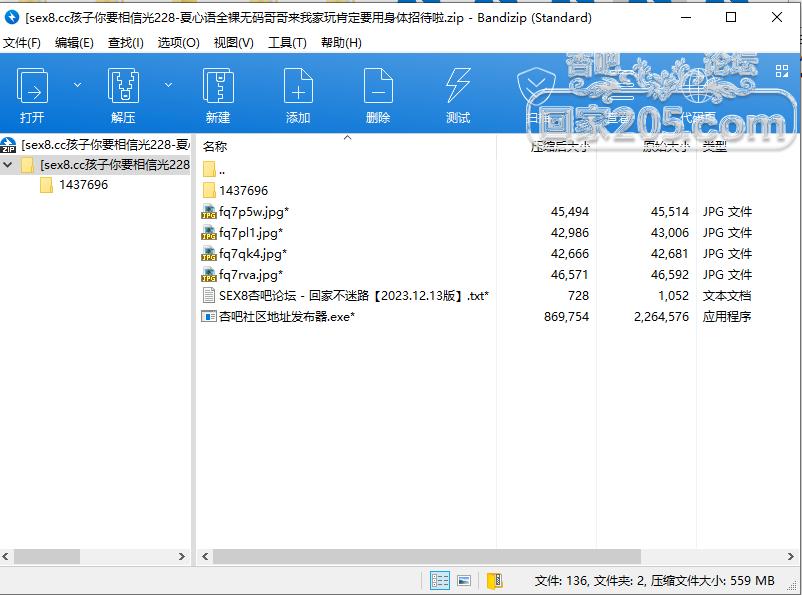
Task: Click the JPG icon of fq7qk4.jpg
Action: tap(209, 253)
